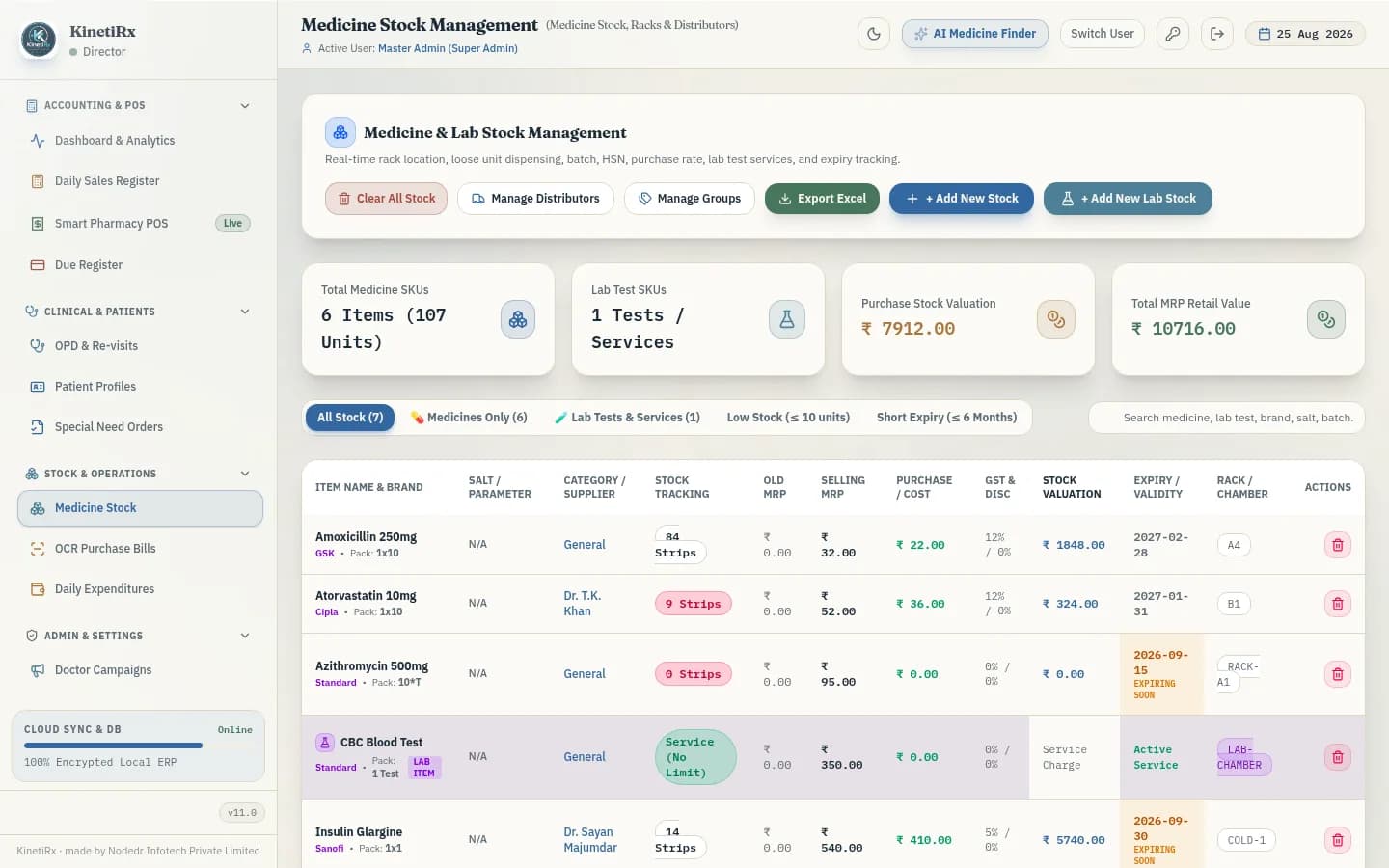Viewport: 1389px width, 868px height.
Task: Filter by Low Stock tab
Action: (788, 418)
